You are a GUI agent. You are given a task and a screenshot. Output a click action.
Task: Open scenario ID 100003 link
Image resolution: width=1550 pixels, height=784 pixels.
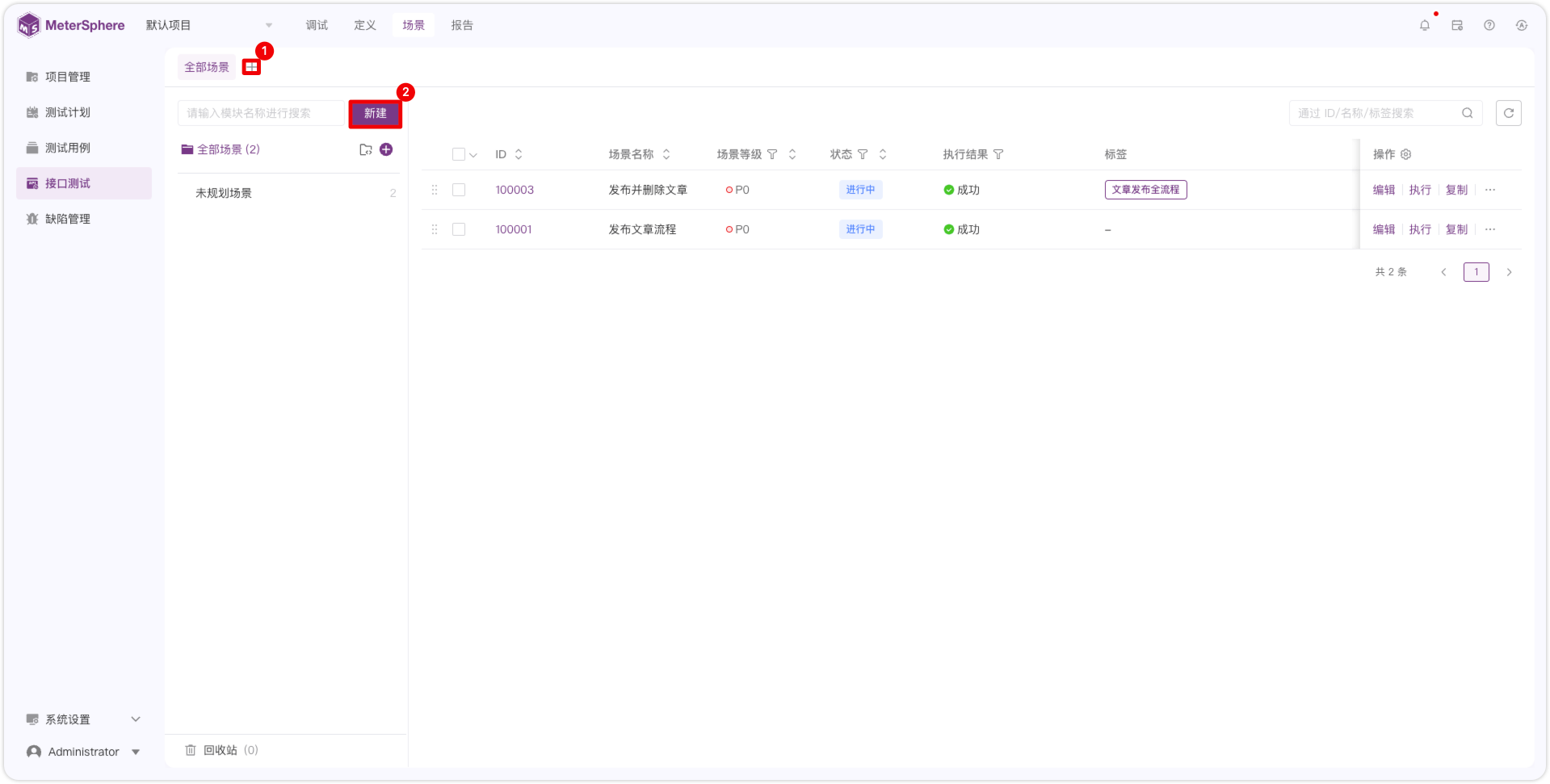(x=515, y=190)
